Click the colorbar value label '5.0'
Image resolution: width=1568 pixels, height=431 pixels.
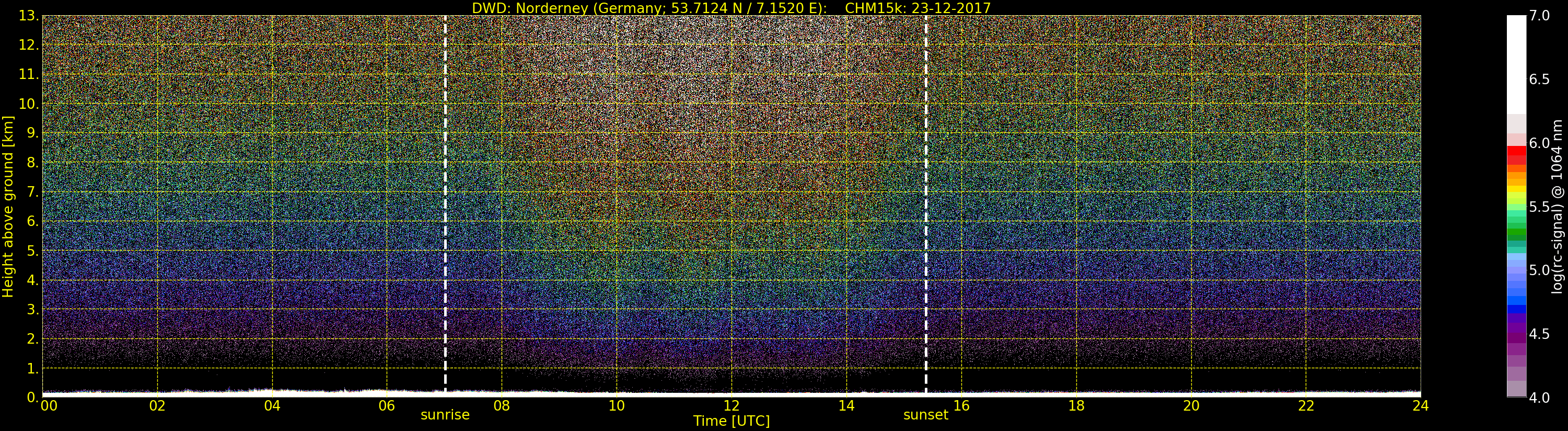coord(1539,270)
